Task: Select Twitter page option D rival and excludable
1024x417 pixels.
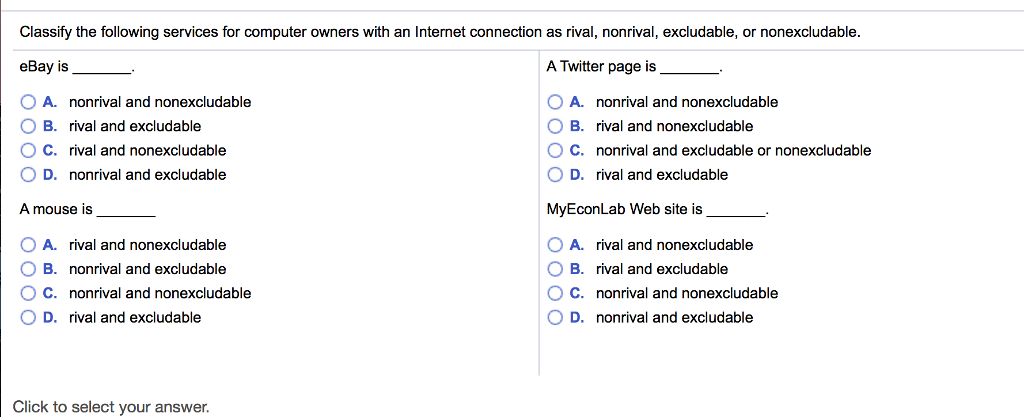Action: coord(555,175)
